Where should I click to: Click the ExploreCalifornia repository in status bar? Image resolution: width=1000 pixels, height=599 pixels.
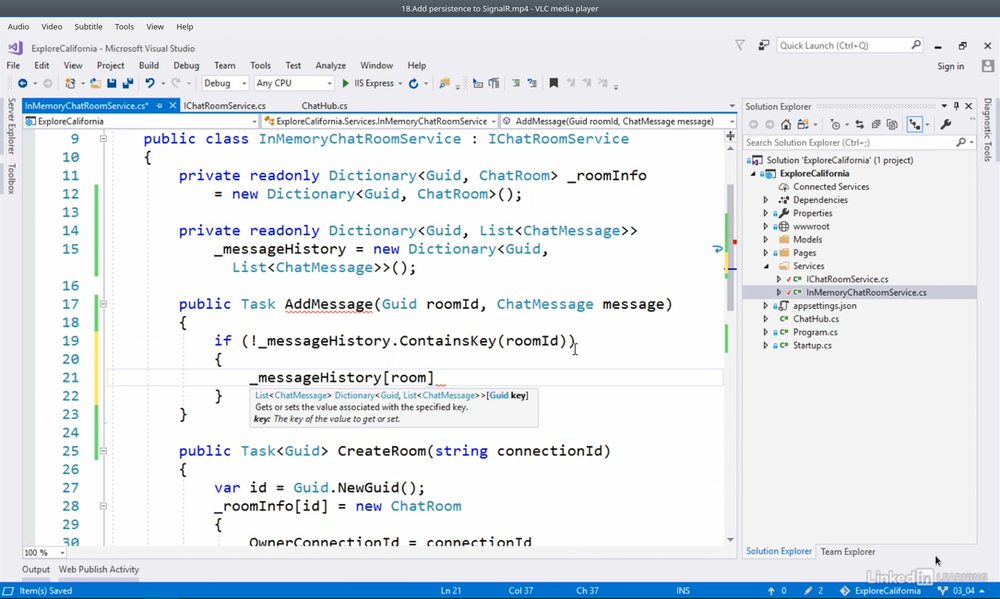click(x=881, y=591)
